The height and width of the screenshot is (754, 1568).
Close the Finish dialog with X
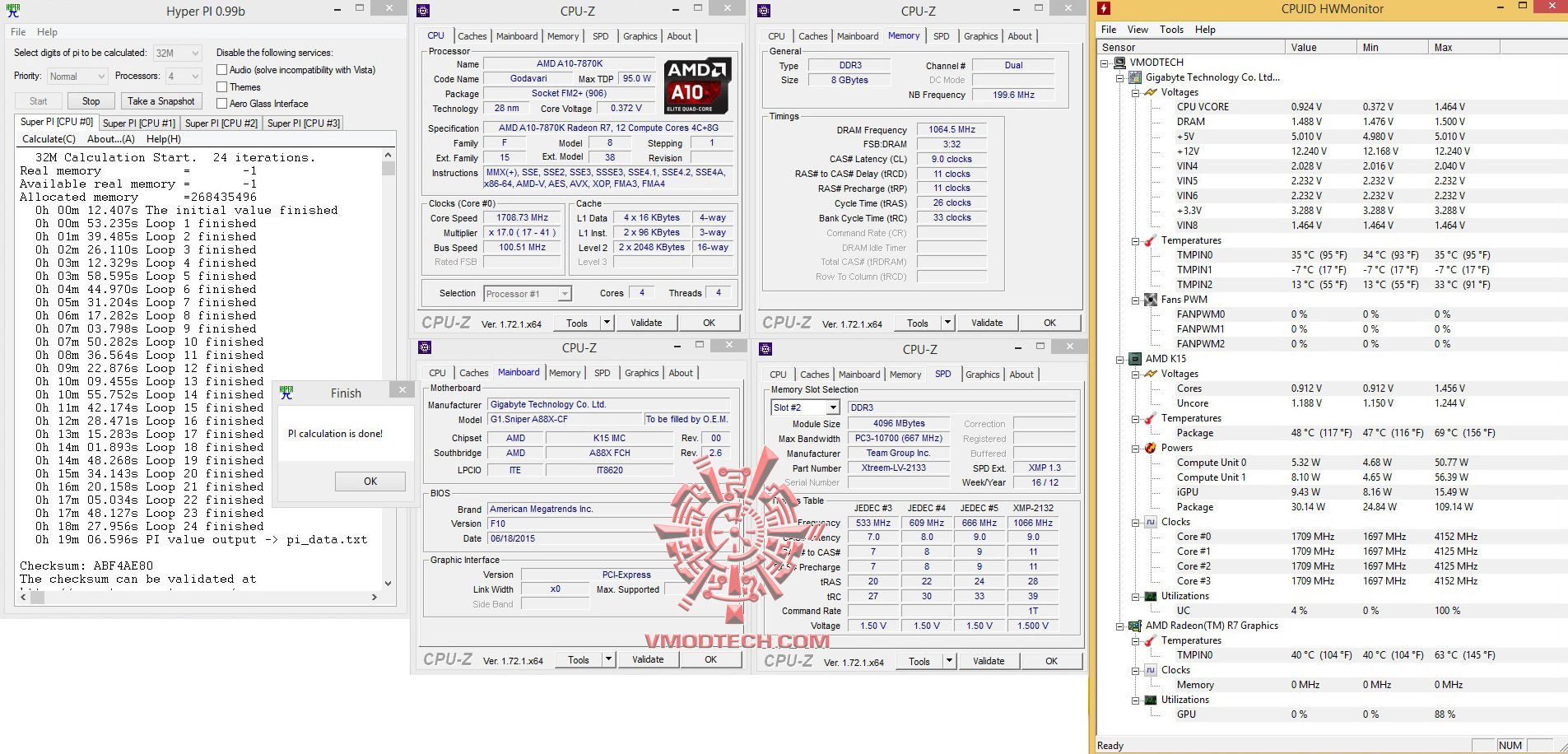click(x=401, y=390)
